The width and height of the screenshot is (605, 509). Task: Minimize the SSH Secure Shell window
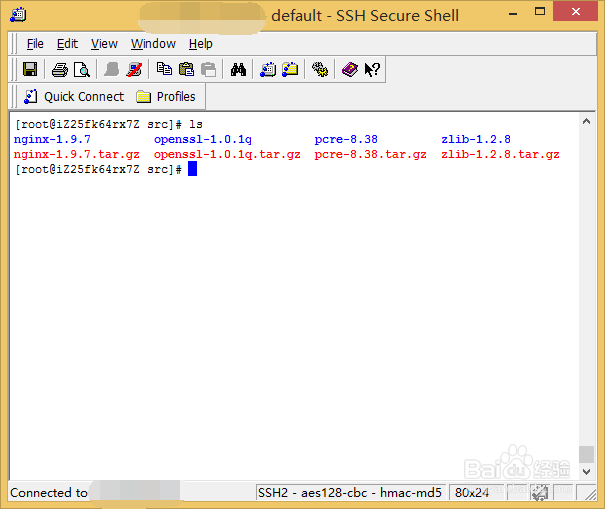513,13
